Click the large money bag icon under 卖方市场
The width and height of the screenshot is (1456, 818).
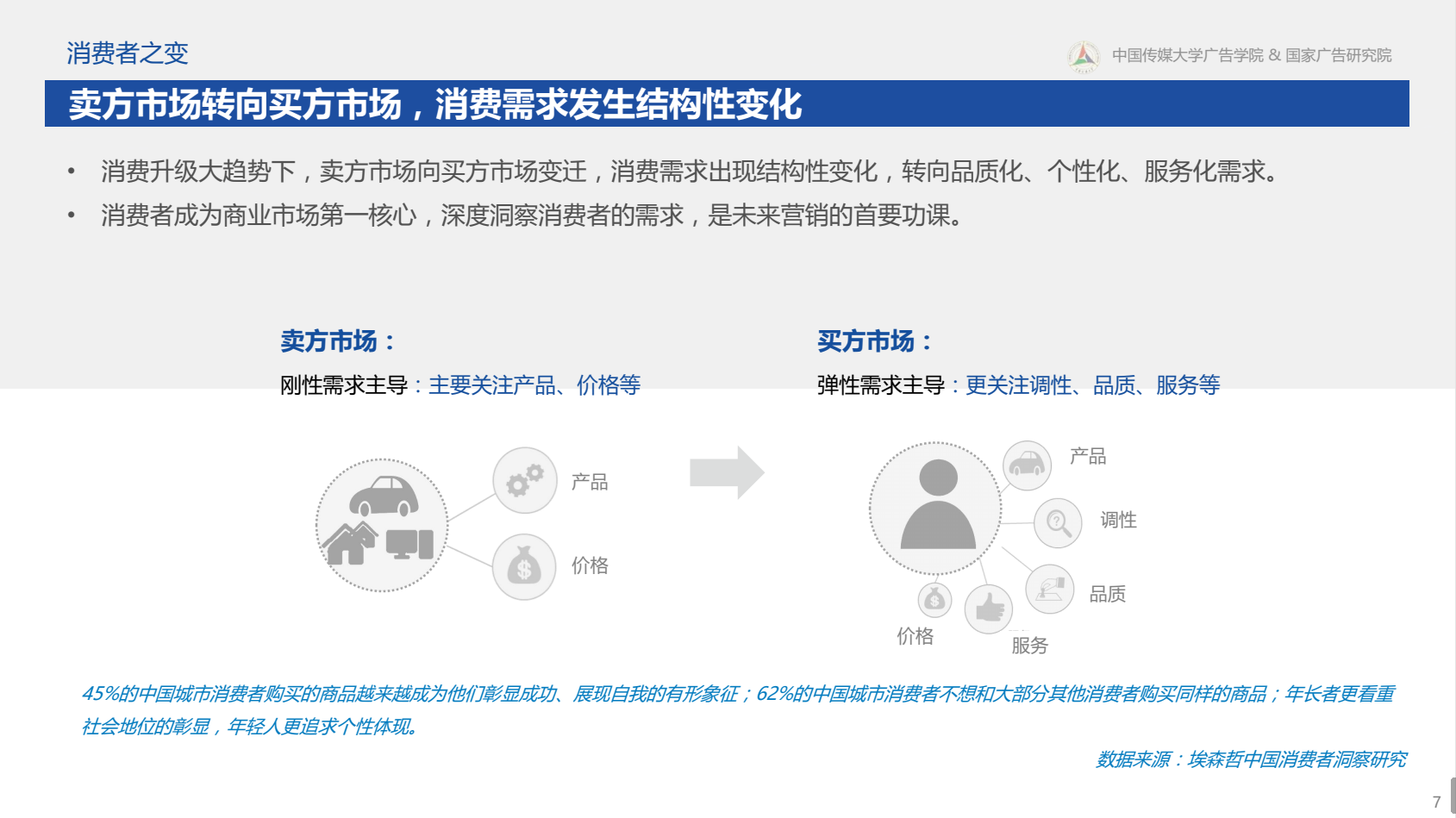point(523,567)
